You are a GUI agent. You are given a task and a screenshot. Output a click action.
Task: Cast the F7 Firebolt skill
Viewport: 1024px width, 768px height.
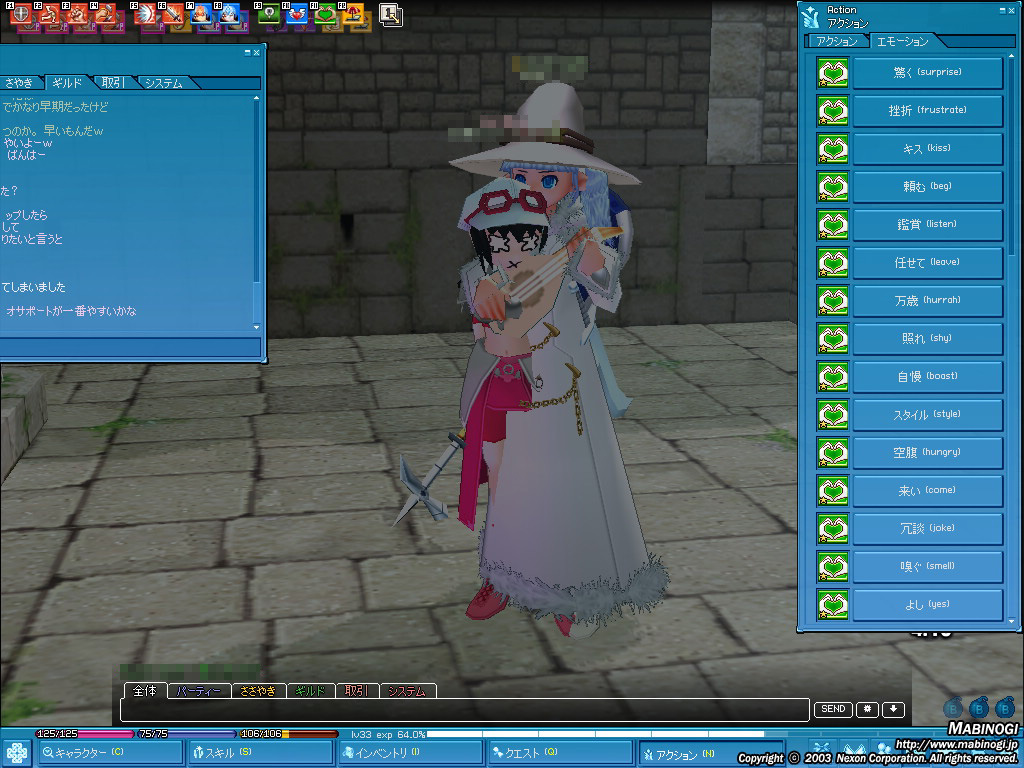coord(201,14)
